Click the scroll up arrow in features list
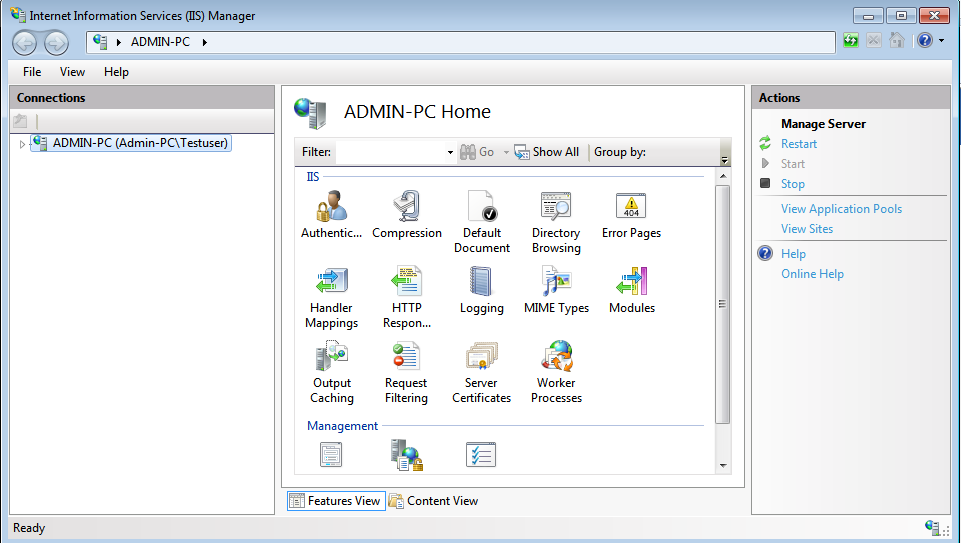This screenshot has width=961, height=543. (x=723, y=177)
